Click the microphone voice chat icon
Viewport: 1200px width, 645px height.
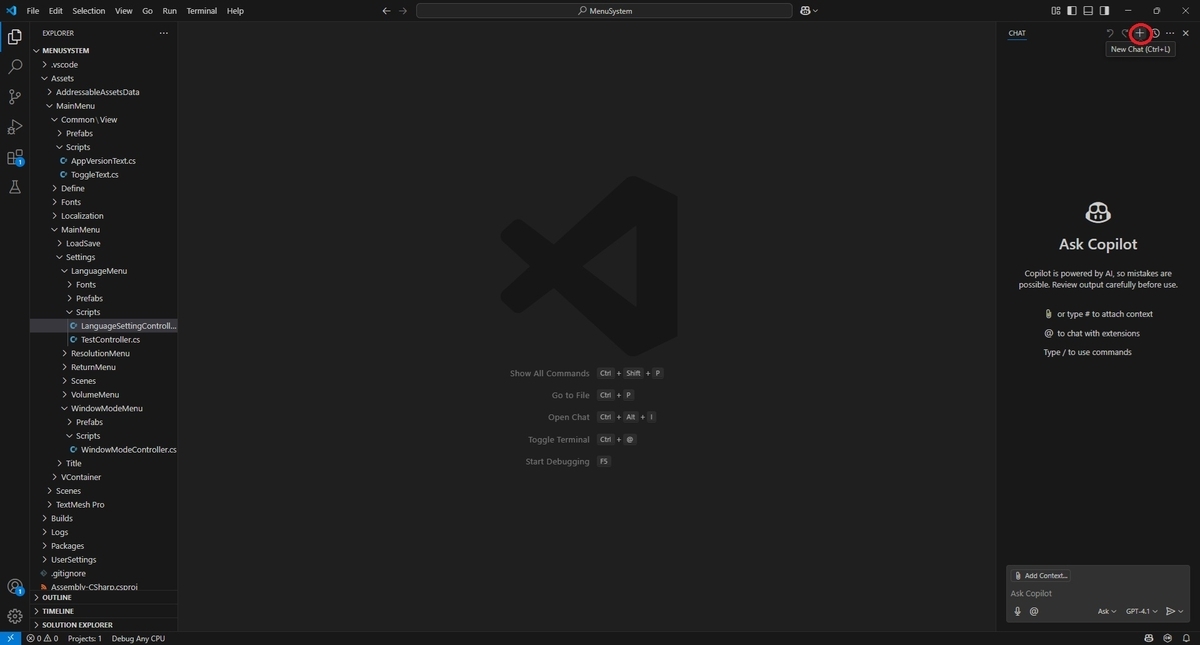click(x=1018, y=611)
